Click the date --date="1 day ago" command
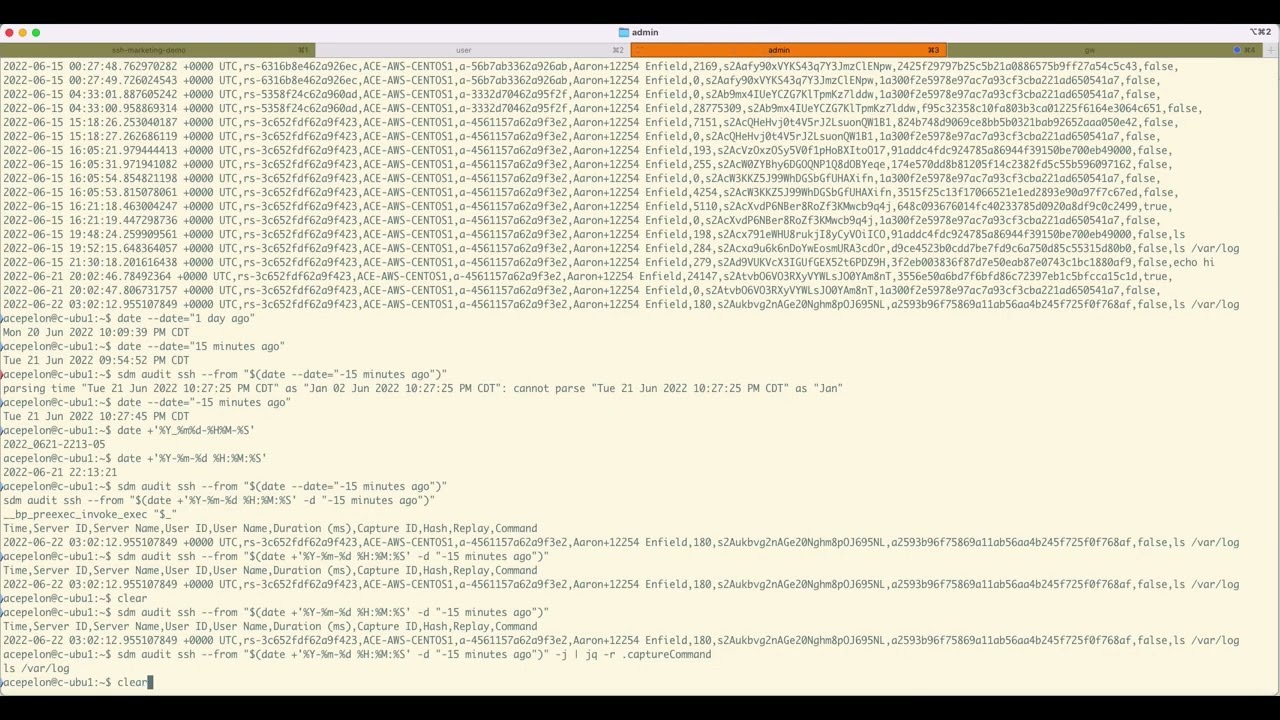The height and width of the screenshot is (720, 1280). [186, 318]
